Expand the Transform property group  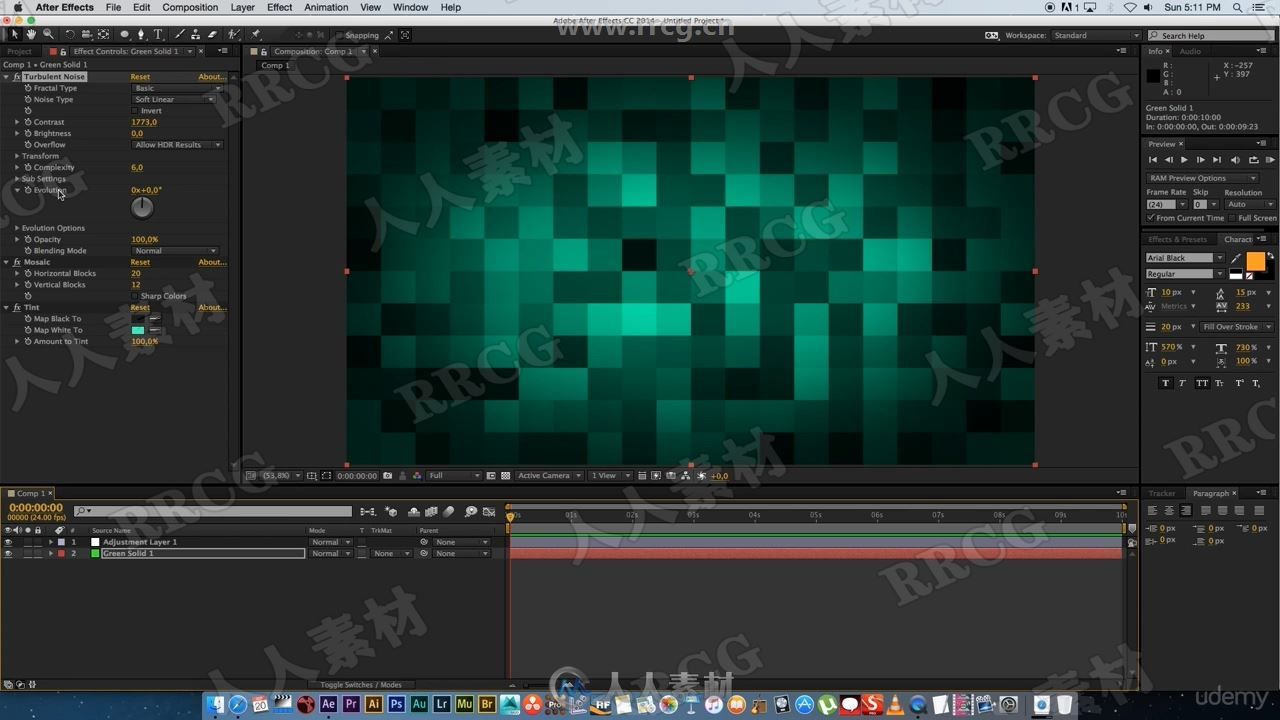17,156
